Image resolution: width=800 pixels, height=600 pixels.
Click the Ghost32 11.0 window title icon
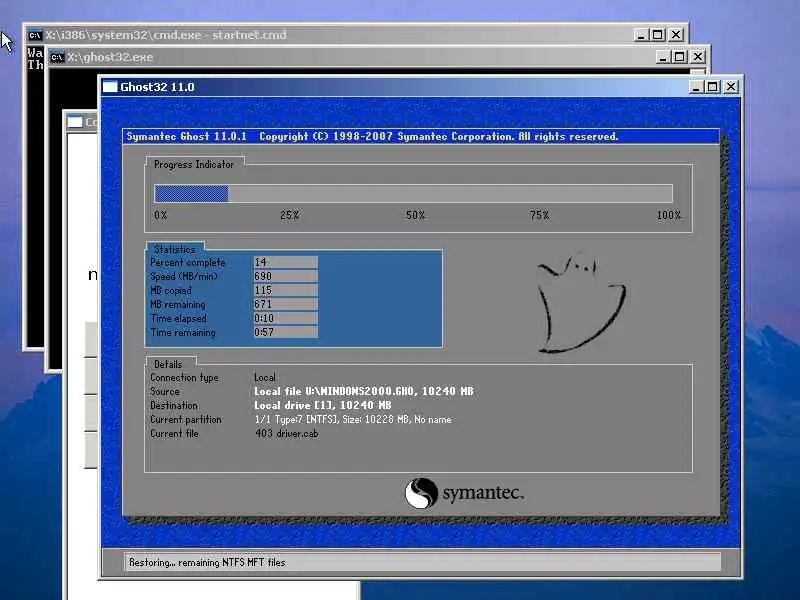coord(110,87)
